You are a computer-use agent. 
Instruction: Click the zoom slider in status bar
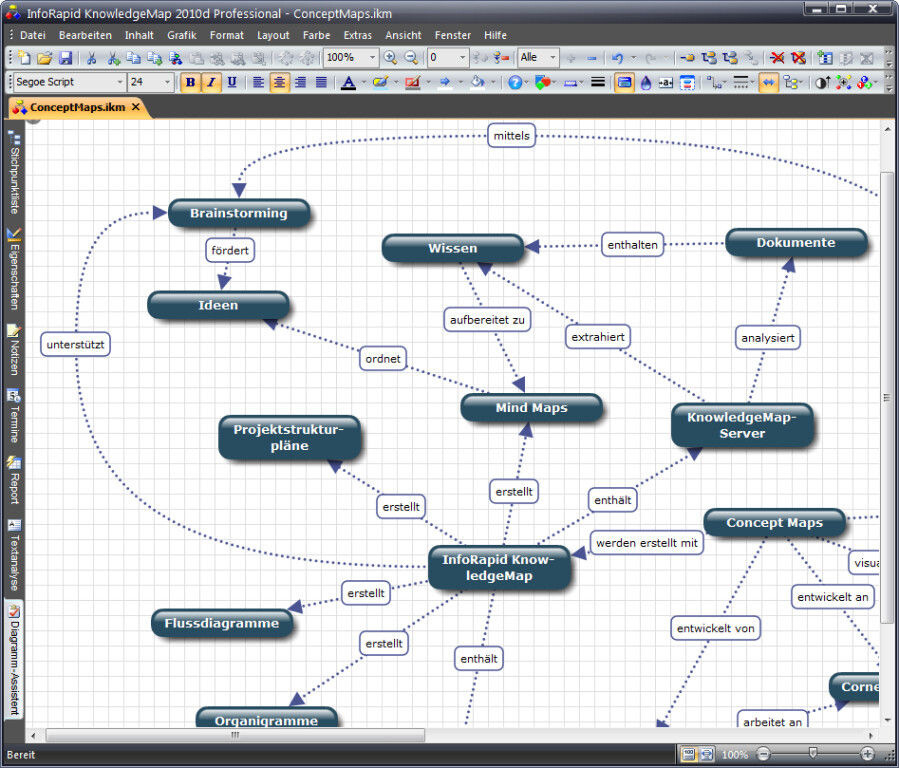813,754
